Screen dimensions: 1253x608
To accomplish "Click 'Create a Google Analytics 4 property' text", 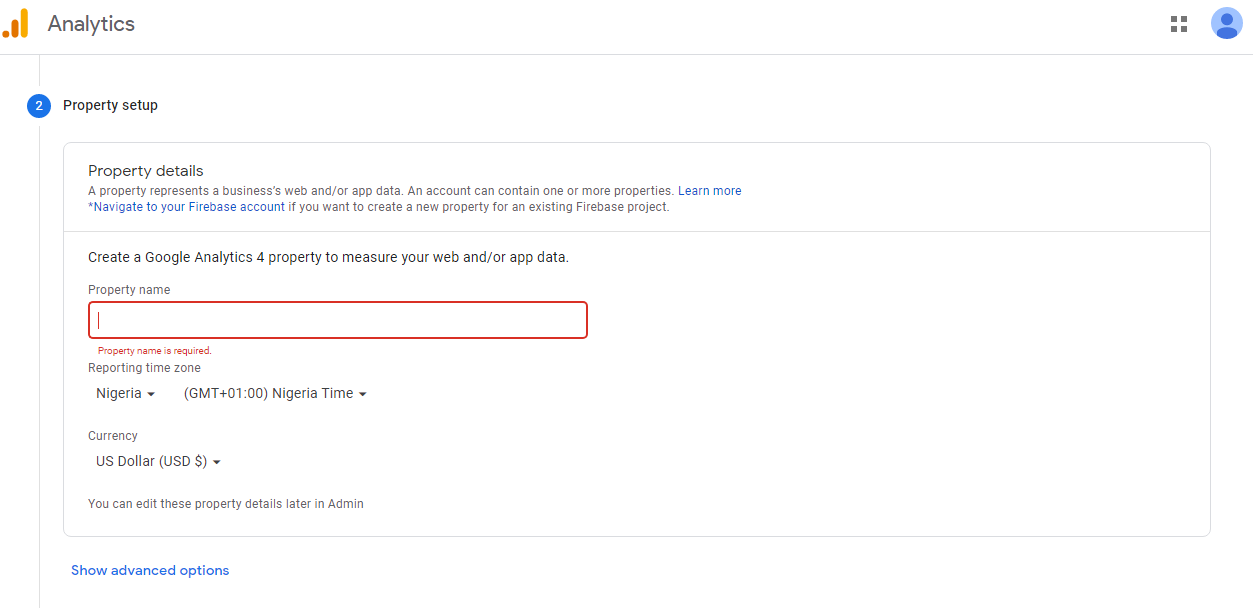I will coord(328,257).
